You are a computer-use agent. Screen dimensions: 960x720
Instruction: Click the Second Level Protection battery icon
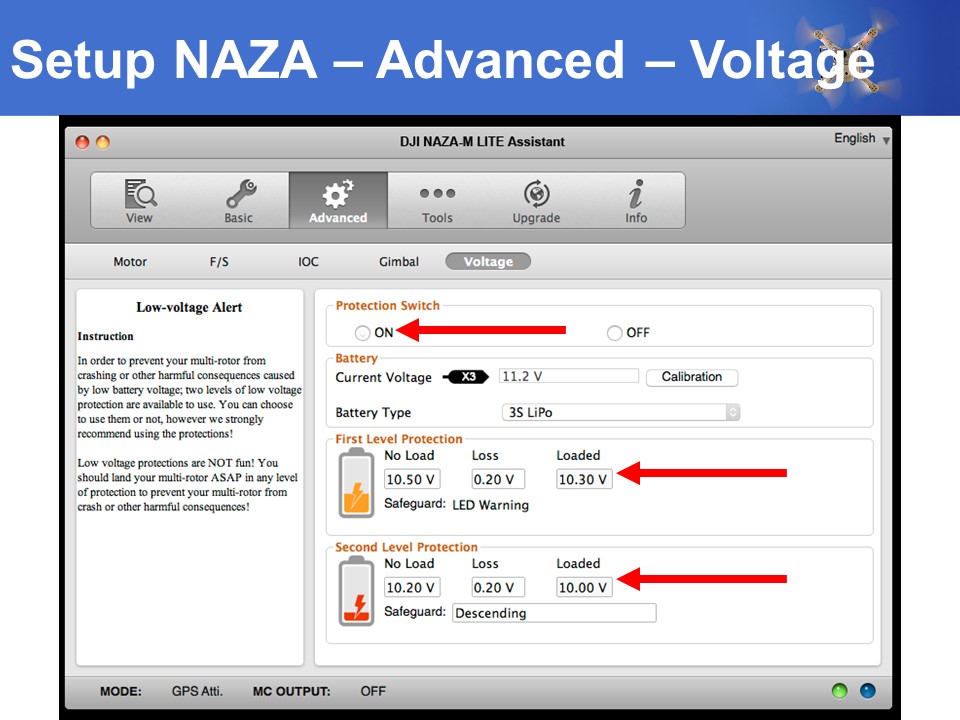point(356,591)
